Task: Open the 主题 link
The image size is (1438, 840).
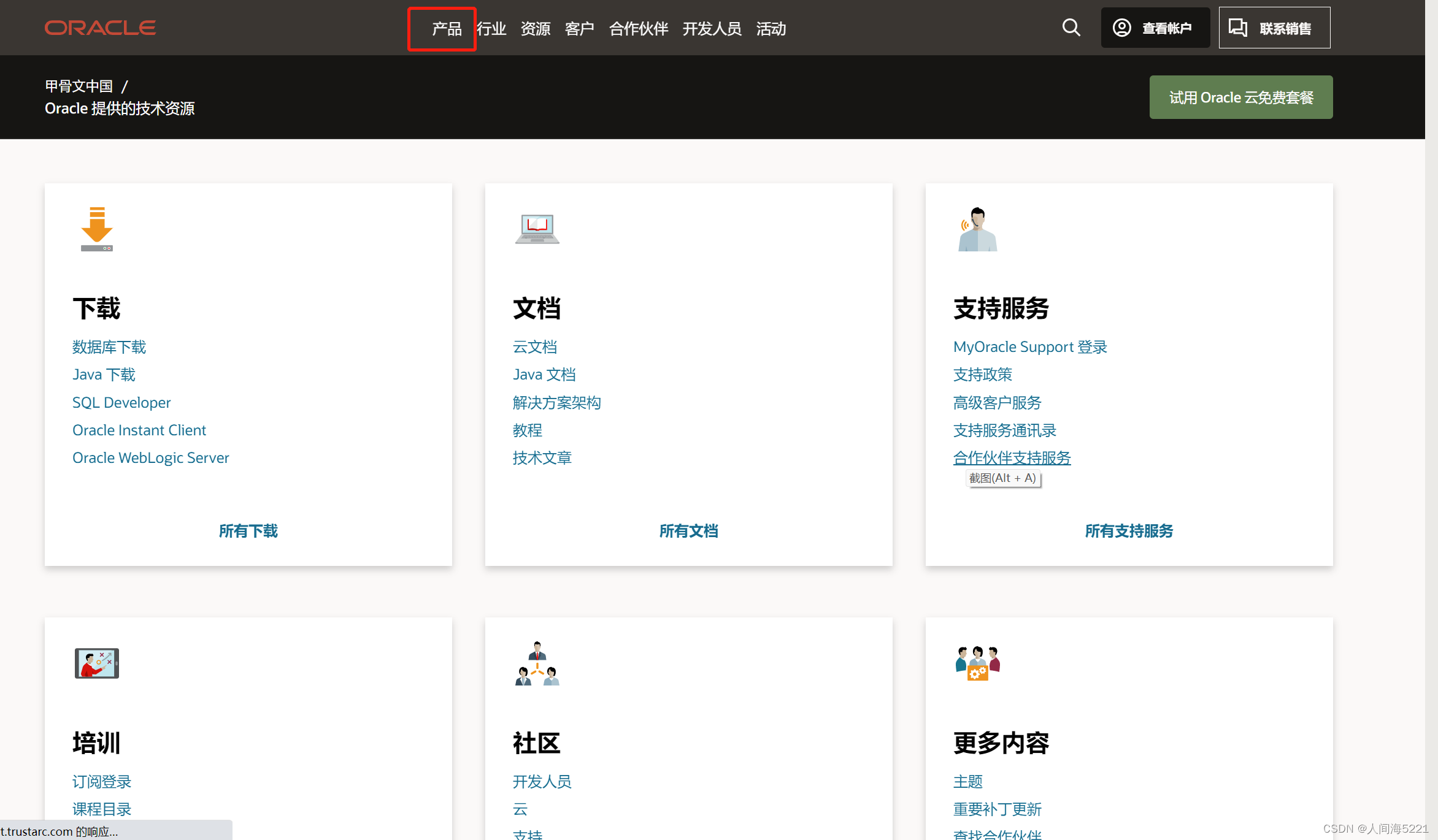Action: click(968, 782)
